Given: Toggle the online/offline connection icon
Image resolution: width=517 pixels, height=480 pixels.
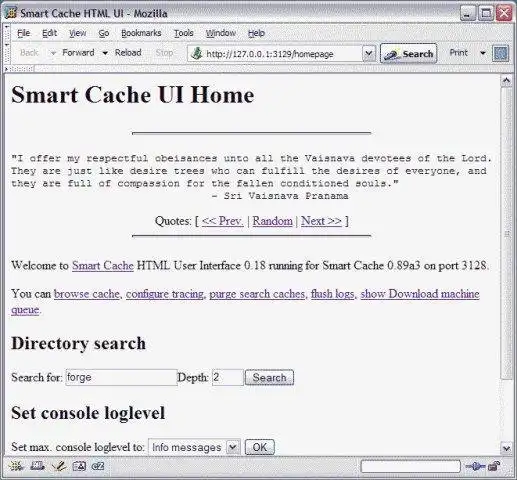Looking at the screenshot, I should point(475,466).
